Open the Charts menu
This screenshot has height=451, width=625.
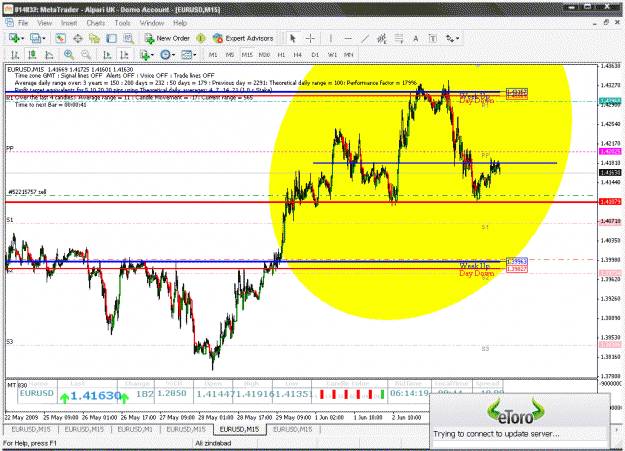[x=96, y=23]
